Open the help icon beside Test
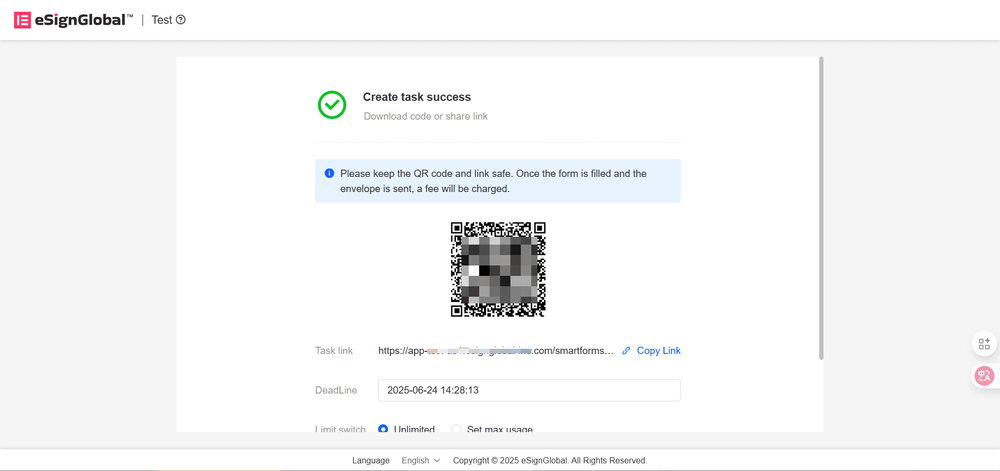 pyautogui.click(x=181, y=20)
